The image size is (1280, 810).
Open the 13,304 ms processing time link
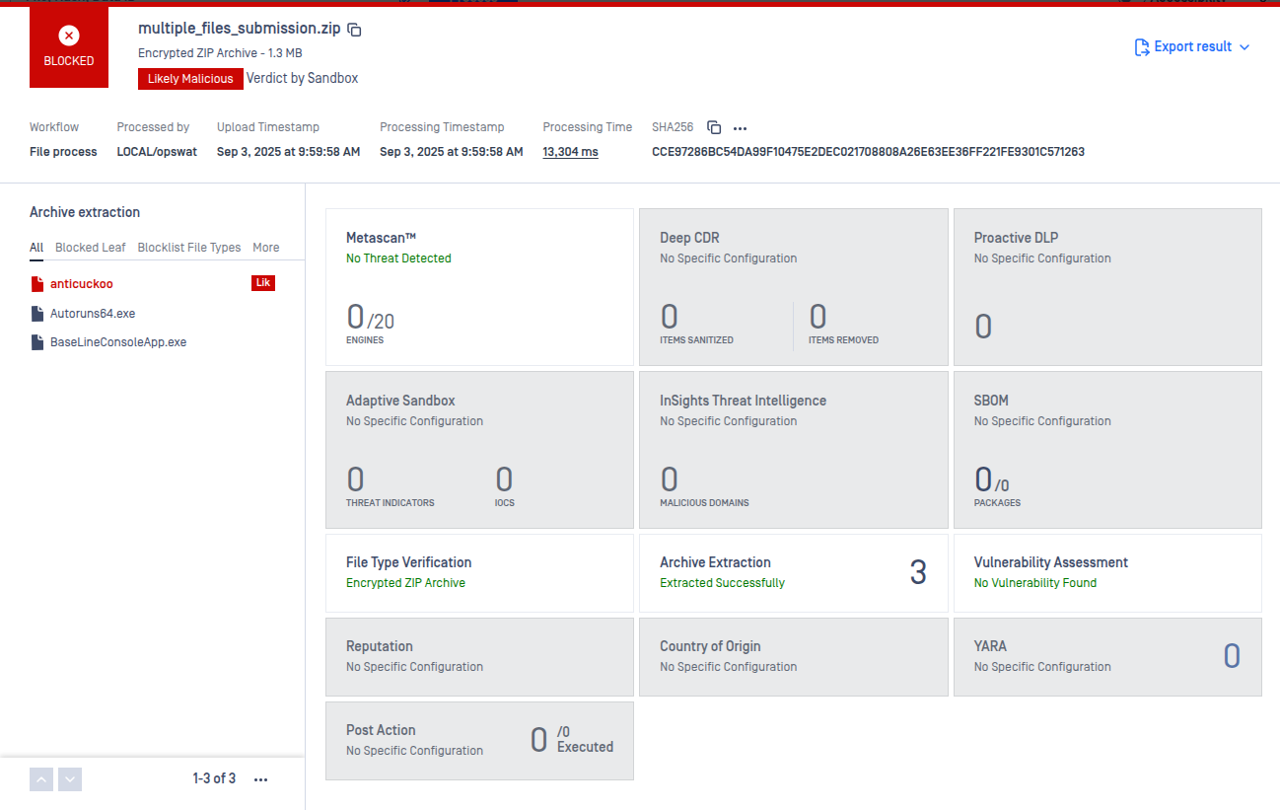tap(570, 152)
